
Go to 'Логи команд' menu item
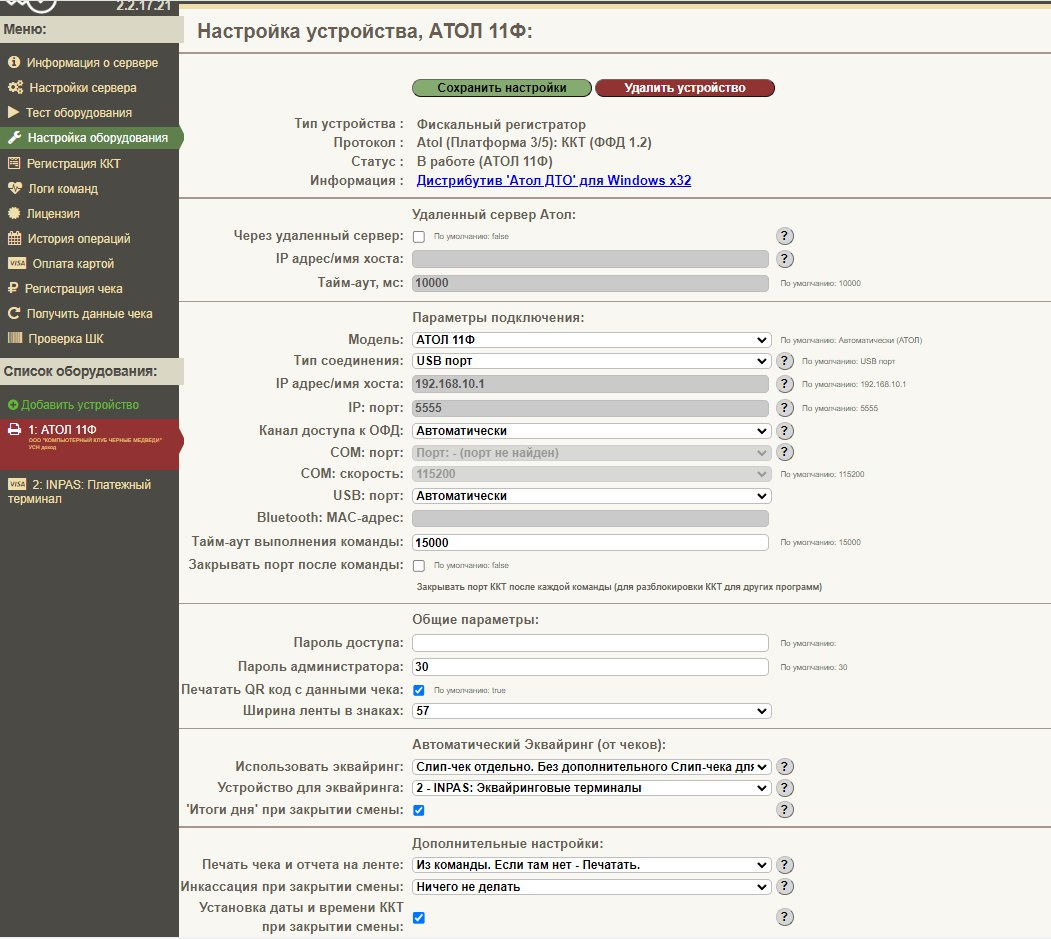point(62,188)
